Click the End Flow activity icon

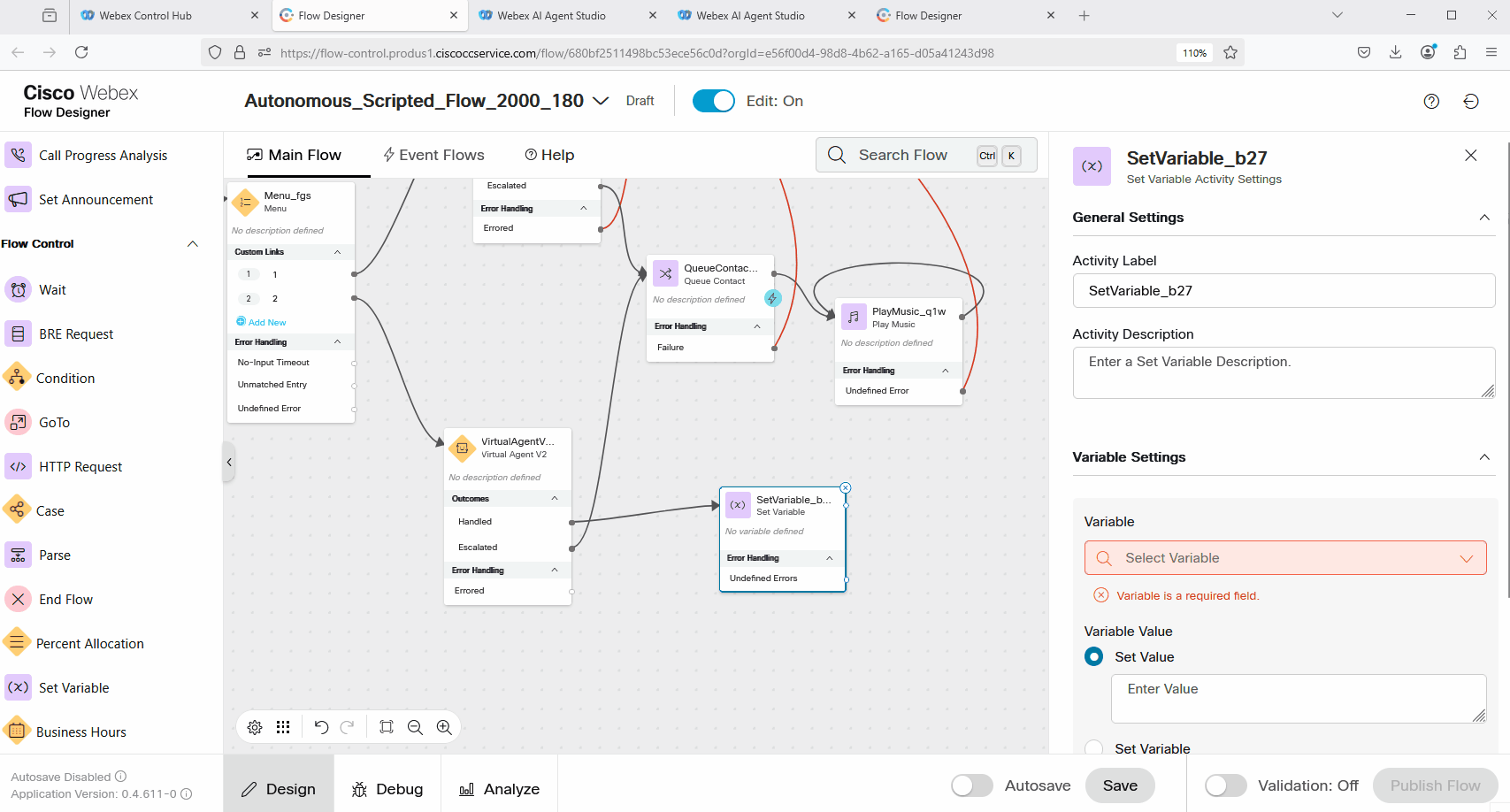point(18,600)
